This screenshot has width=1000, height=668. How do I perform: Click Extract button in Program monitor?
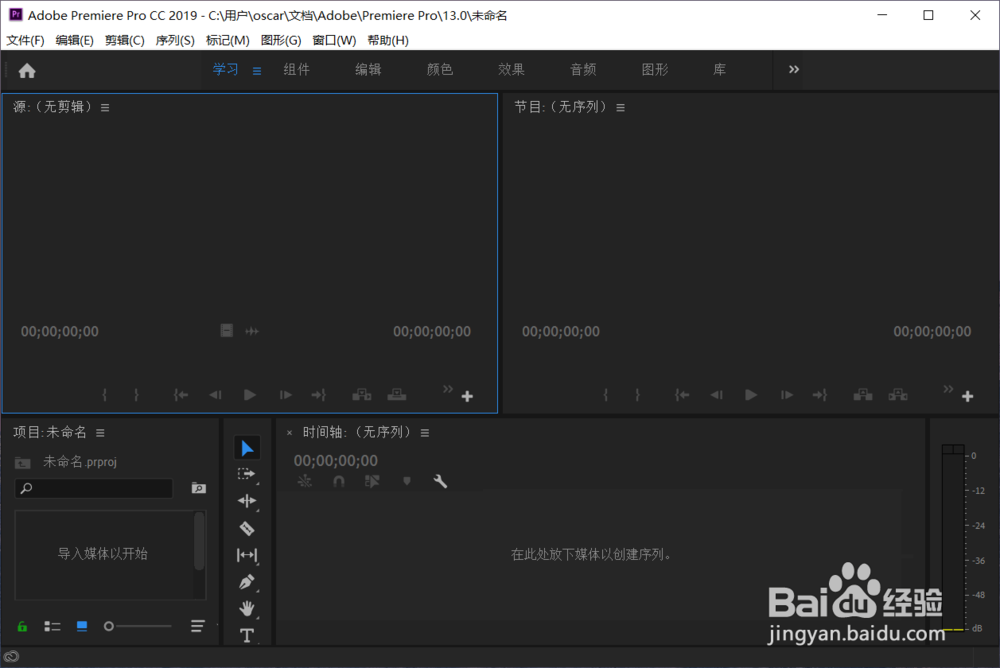pos(898,395)
